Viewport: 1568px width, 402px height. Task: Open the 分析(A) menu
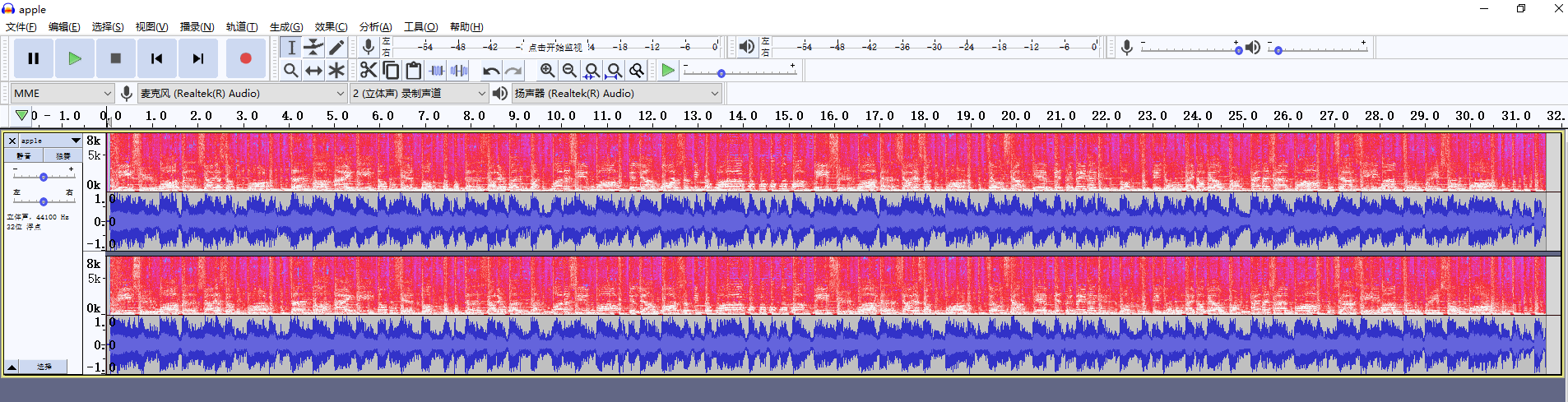[375, 27]
